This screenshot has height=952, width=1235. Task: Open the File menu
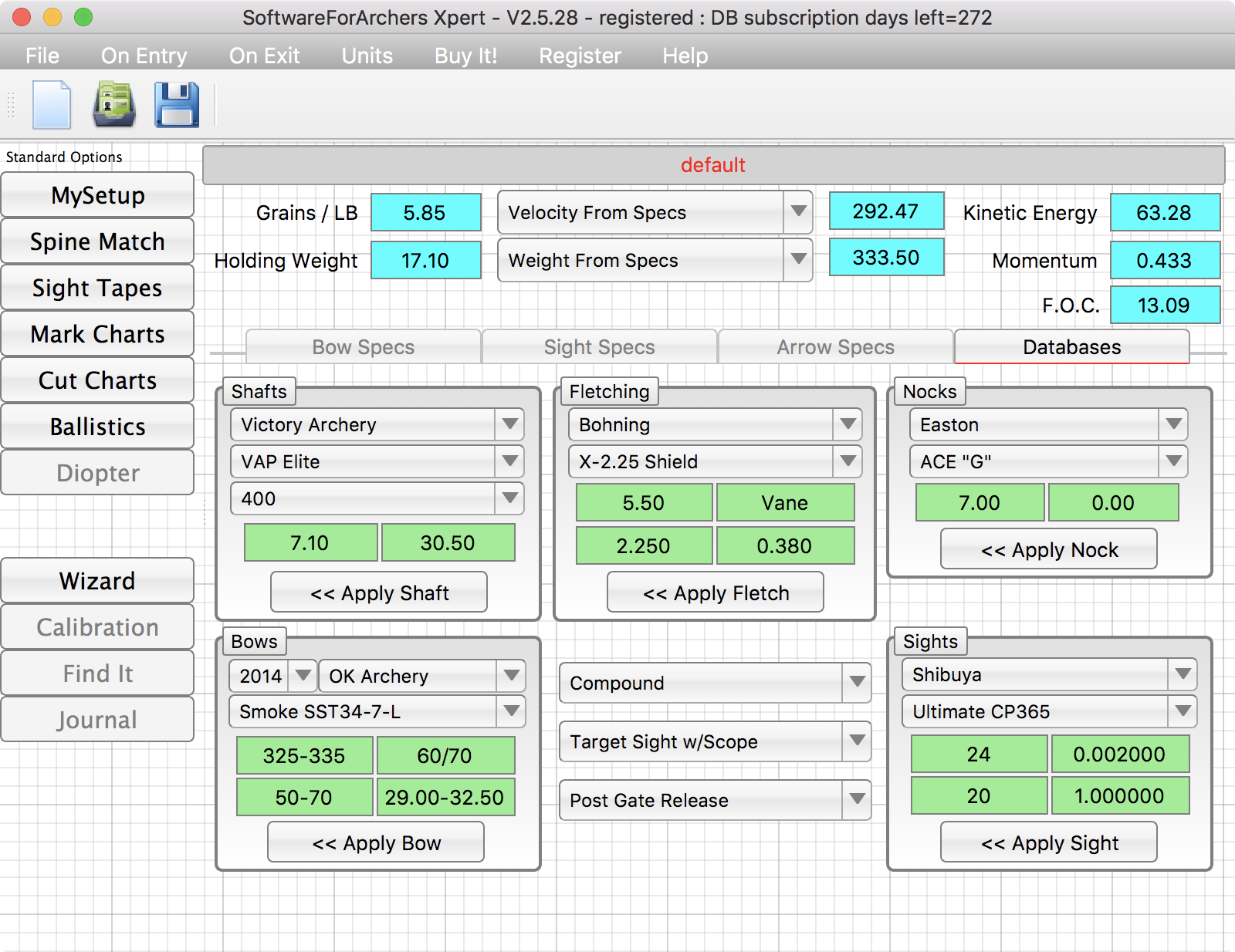[x=42, y=56]
